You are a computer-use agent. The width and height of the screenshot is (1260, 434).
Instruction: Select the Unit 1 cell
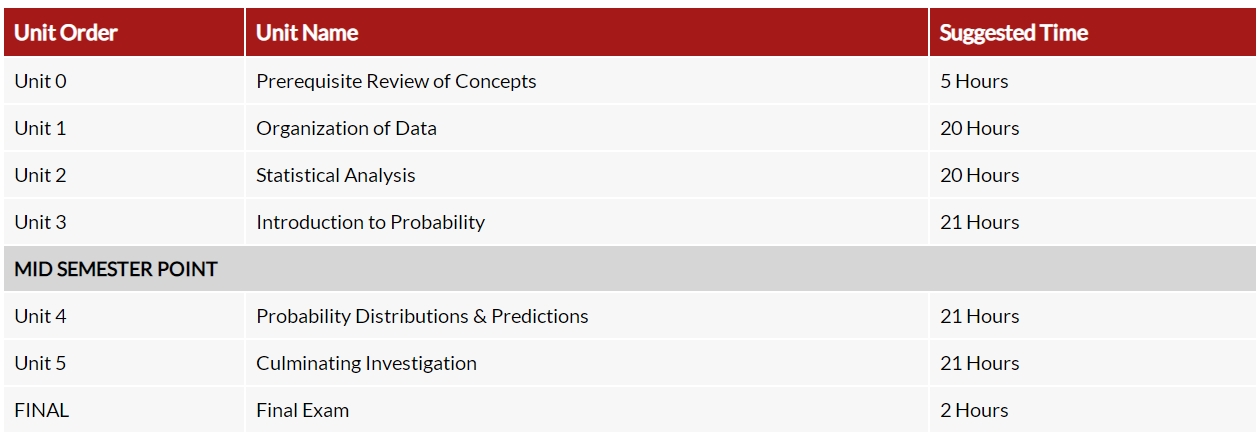[x=124, y=128]
